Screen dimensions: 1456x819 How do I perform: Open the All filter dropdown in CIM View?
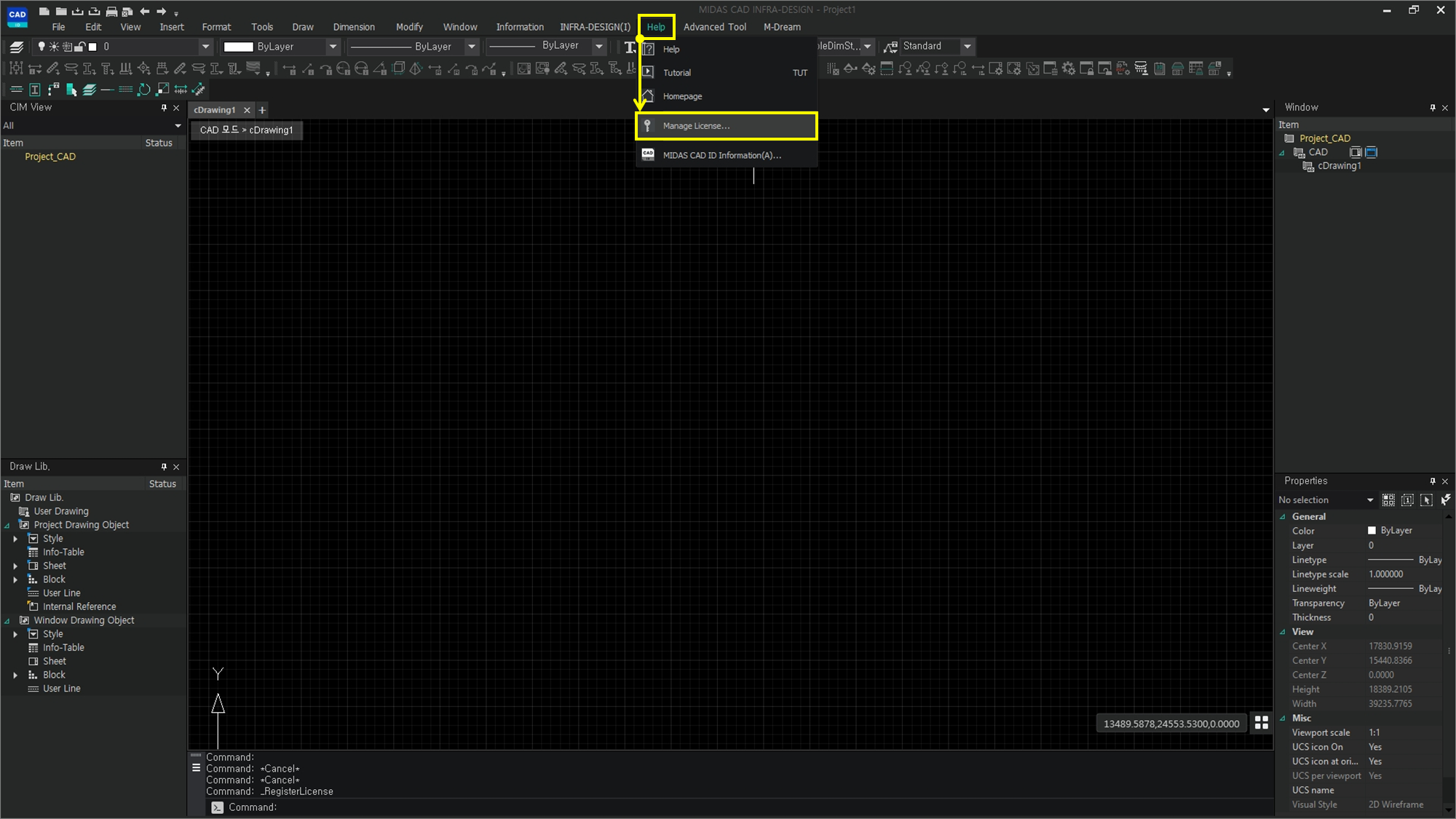[178, 126]
